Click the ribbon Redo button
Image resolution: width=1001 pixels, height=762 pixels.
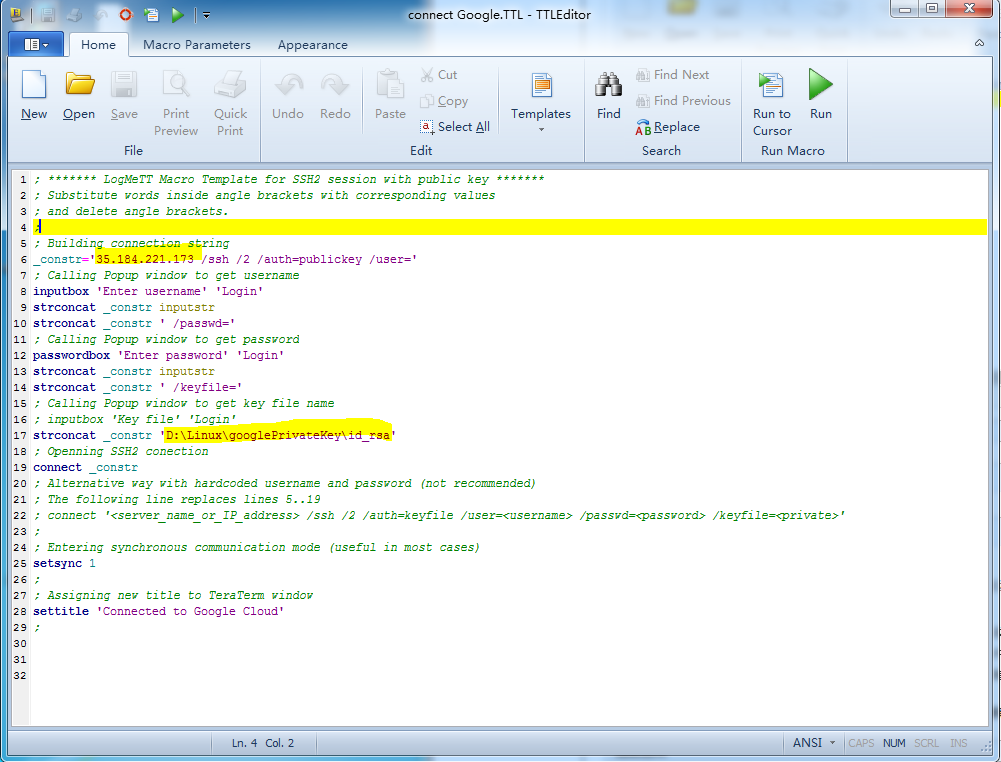pyautogui.click(x=335, y=96)
